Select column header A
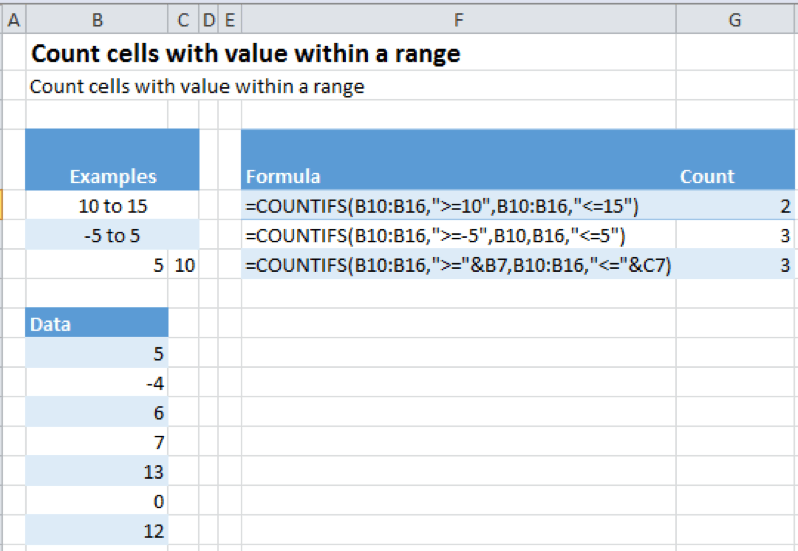Viewport: 798px width, 551px height. [x=13, y=19]
